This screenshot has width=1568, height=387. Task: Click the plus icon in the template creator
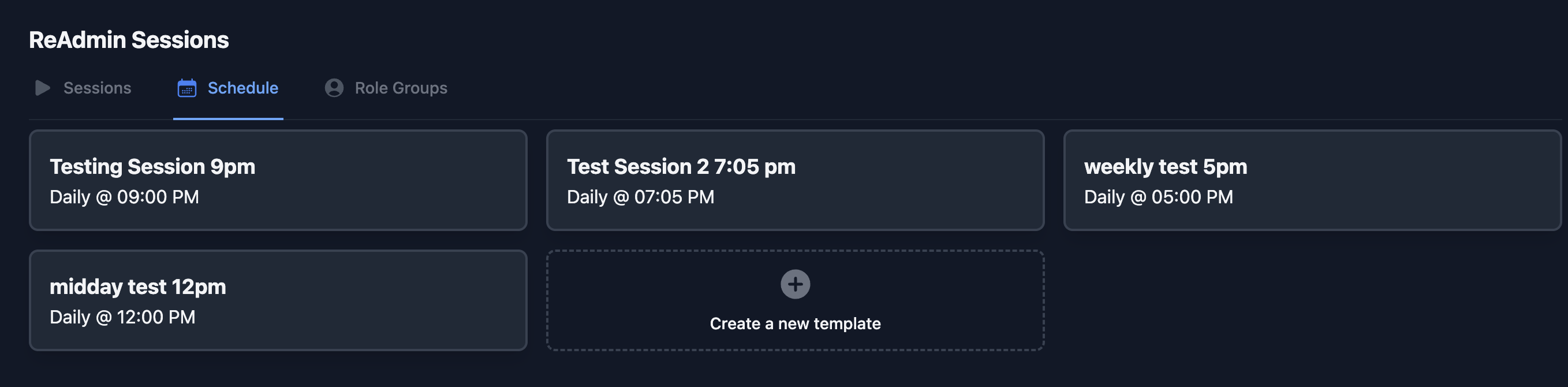(x=794, y=284)
